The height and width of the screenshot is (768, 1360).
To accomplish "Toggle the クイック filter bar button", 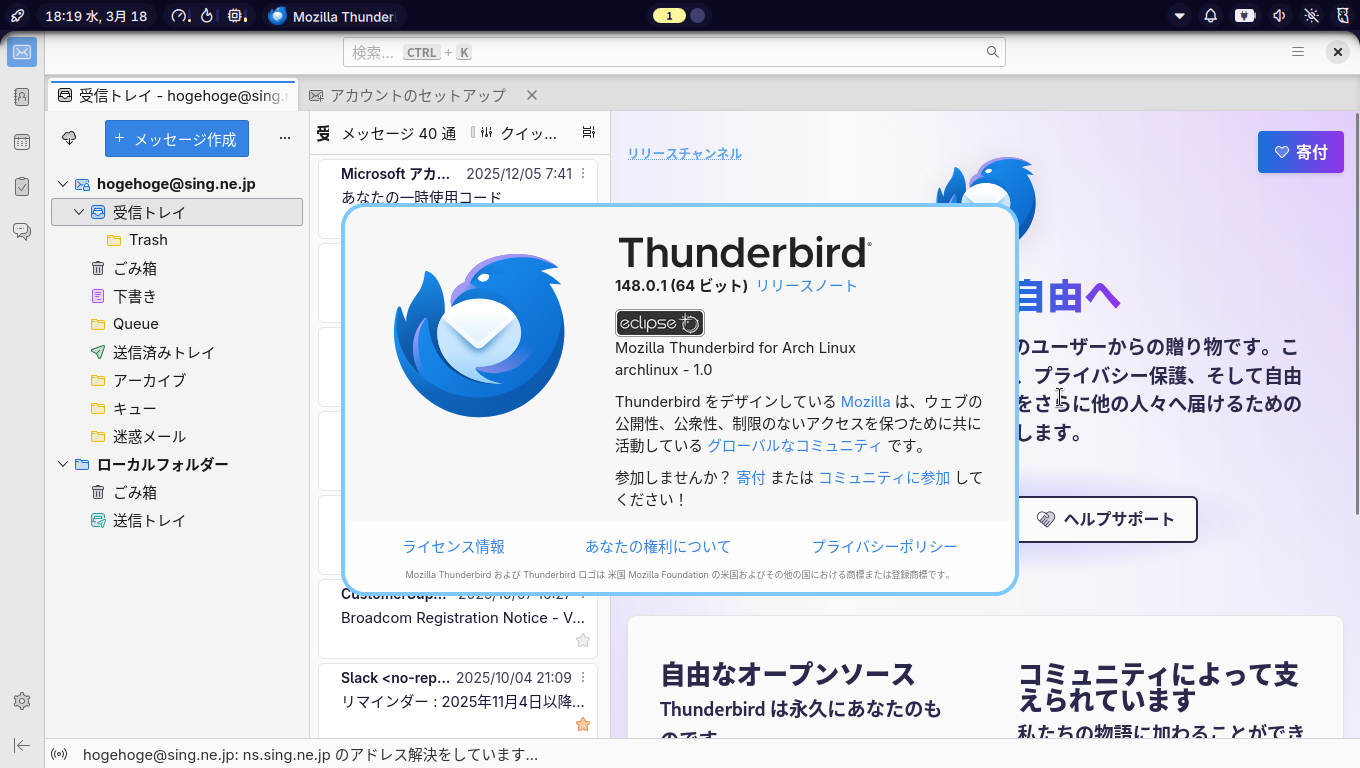I will tap(519, 133).
